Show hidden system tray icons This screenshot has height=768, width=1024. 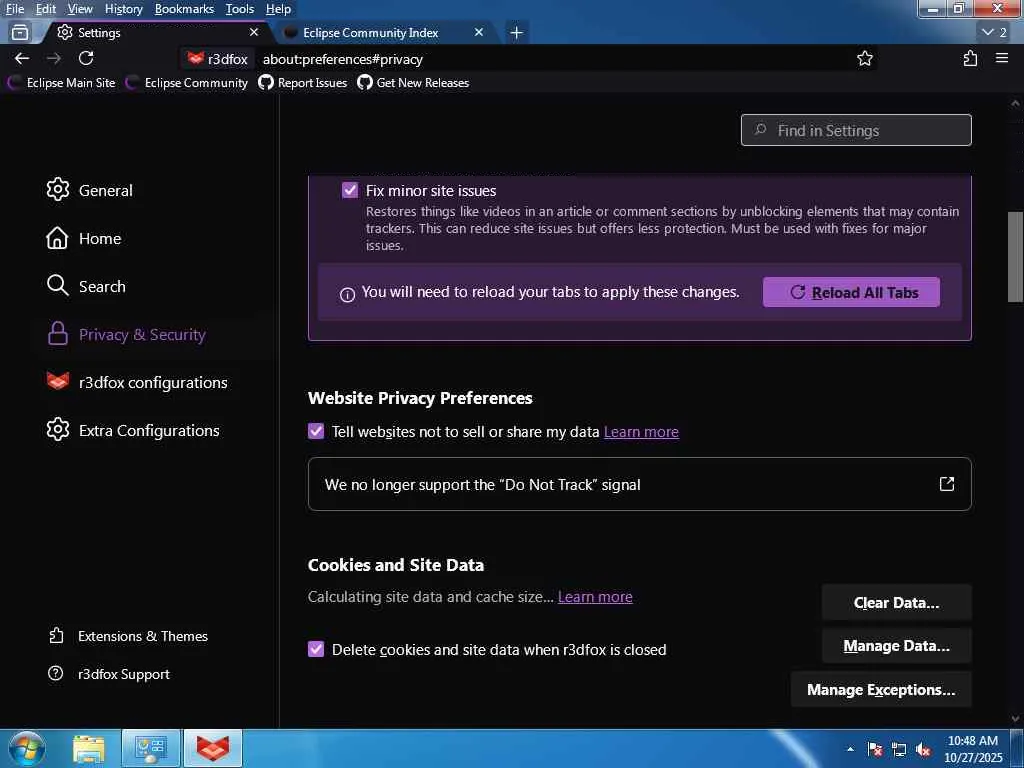(x=850, y=749)
